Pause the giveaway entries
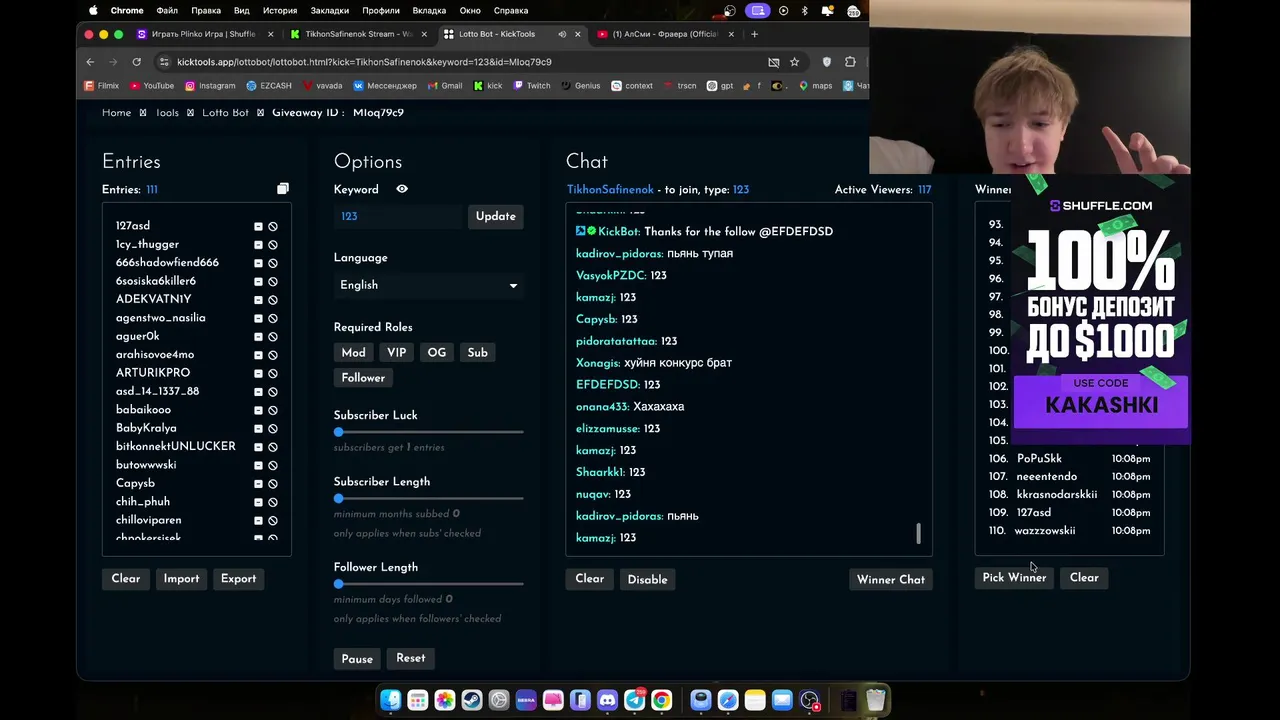This screenshot has height=720, width=1280. pyautogui.click(x=357, y=659)
